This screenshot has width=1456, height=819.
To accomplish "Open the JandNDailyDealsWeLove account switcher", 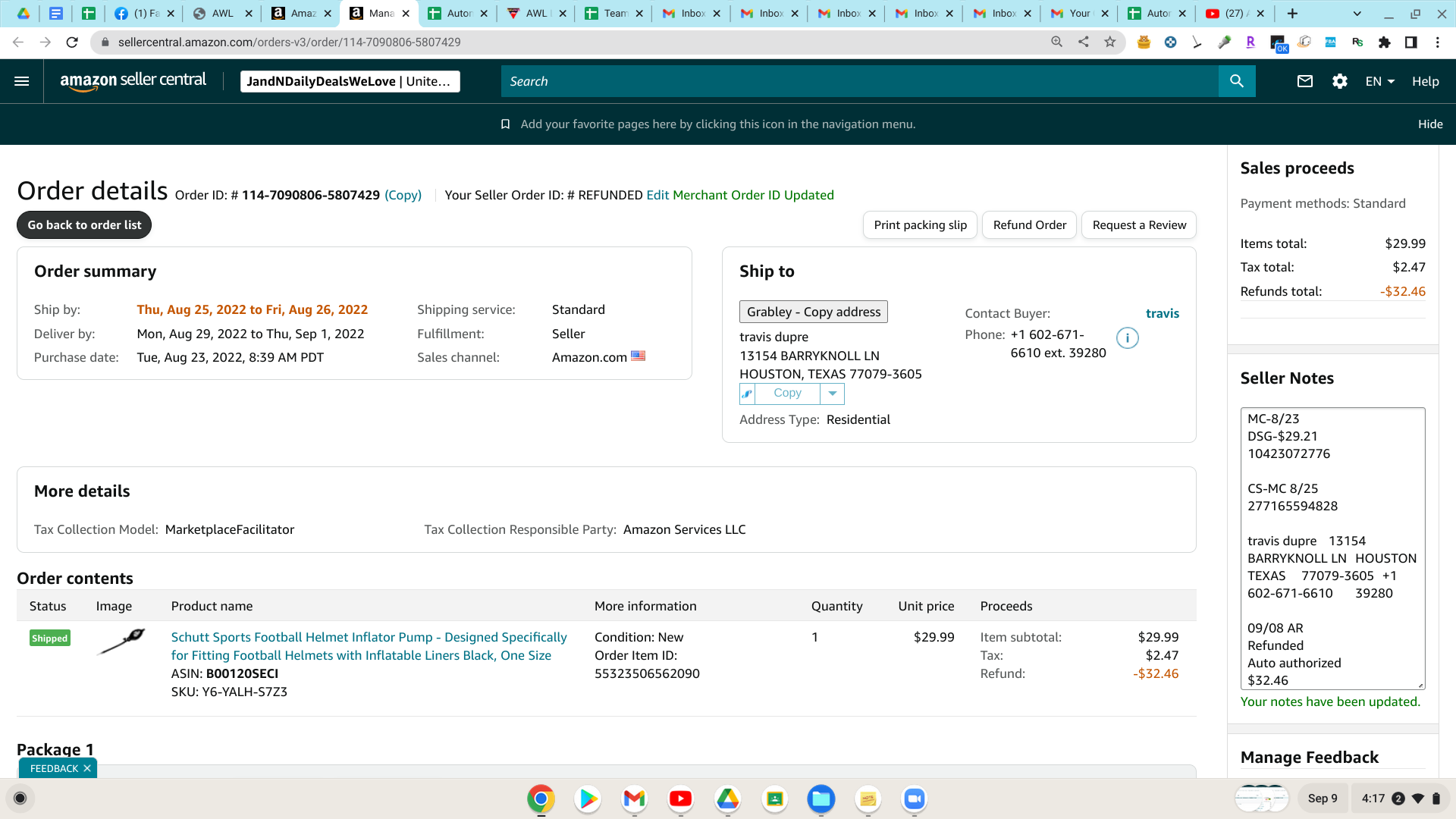I will pos(350,81).
